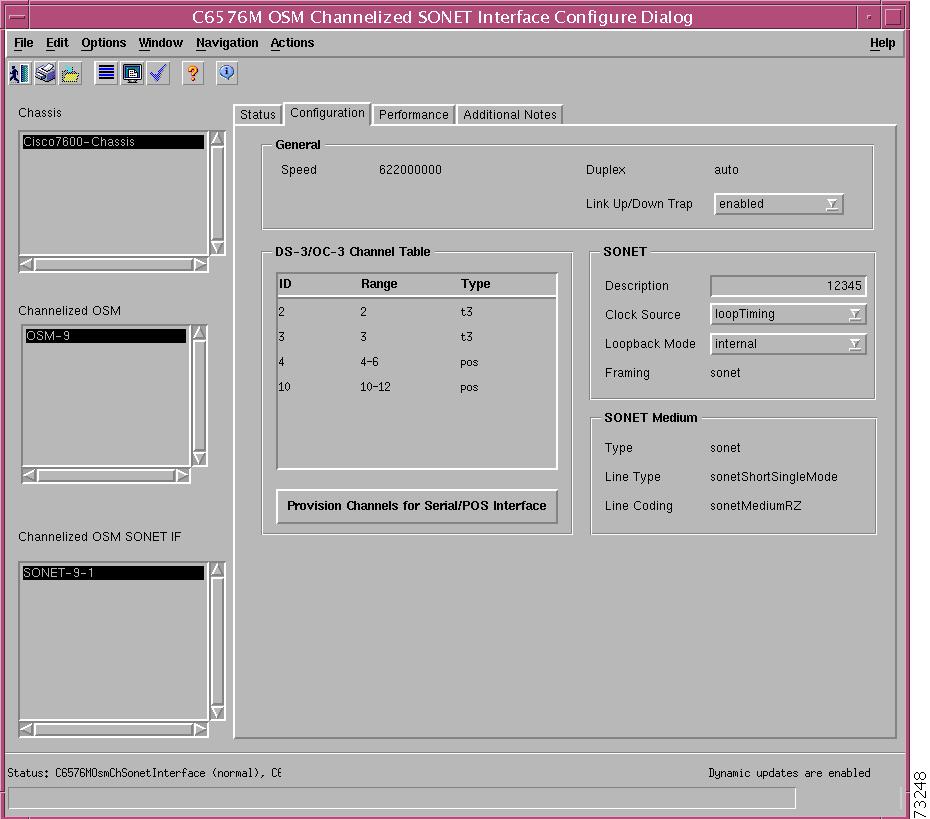This screenshot has width=930, height=819.
Task: Click the printer icon in toolbar
Action: (x=45, y=74)
